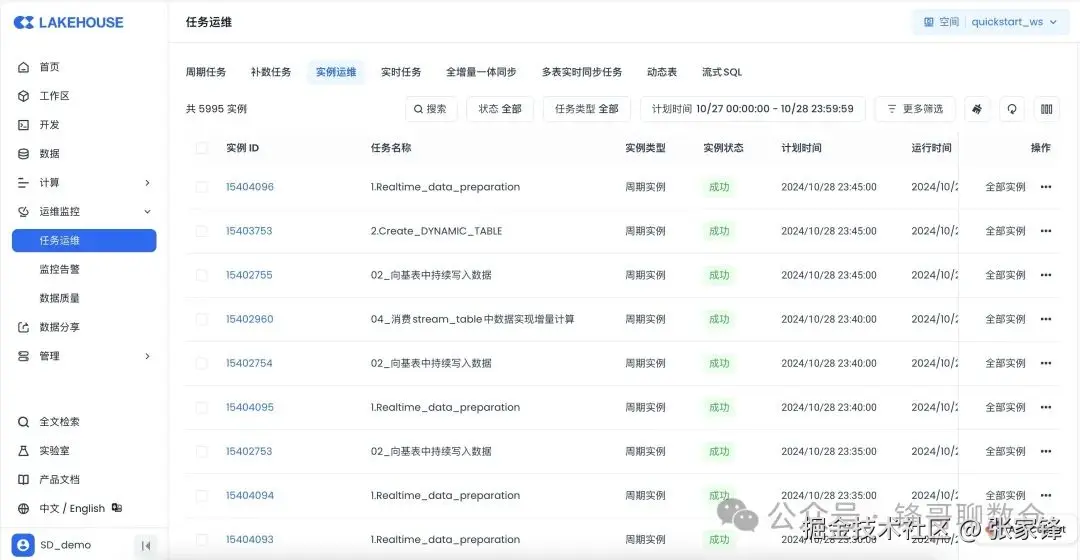Switch to 补数任务 tab
This screenshot has width=1080, height=560.
point(271,72)
